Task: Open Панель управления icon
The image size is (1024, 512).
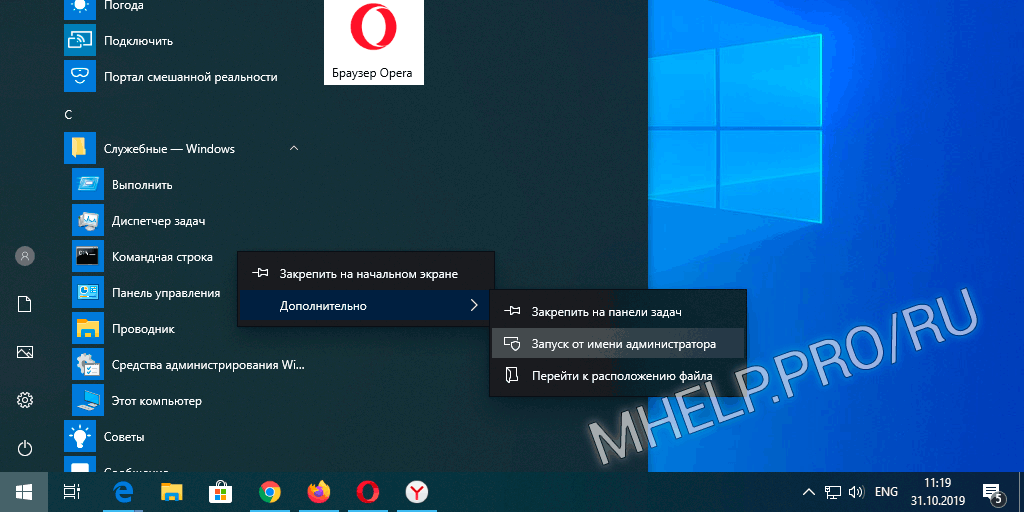Action: pos(88,293)
